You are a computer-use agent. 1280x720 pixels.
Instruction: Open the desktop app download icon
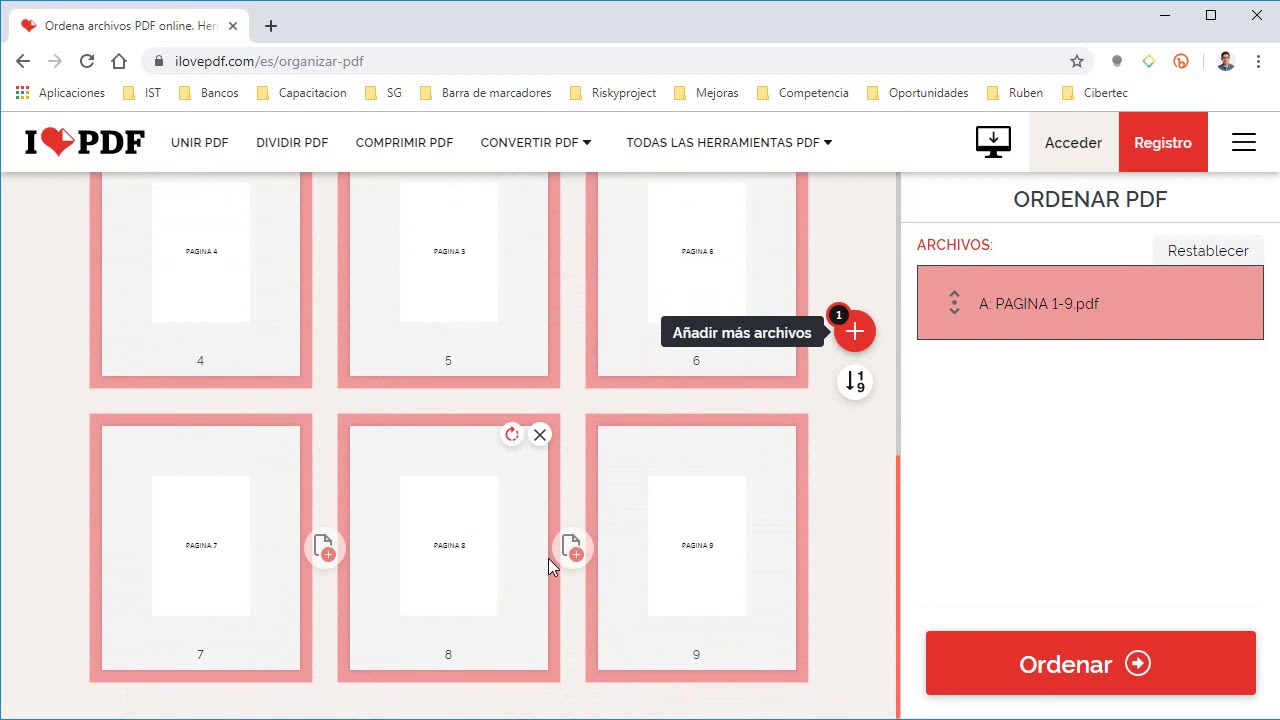pyautogui.click(x=993, y=142)
